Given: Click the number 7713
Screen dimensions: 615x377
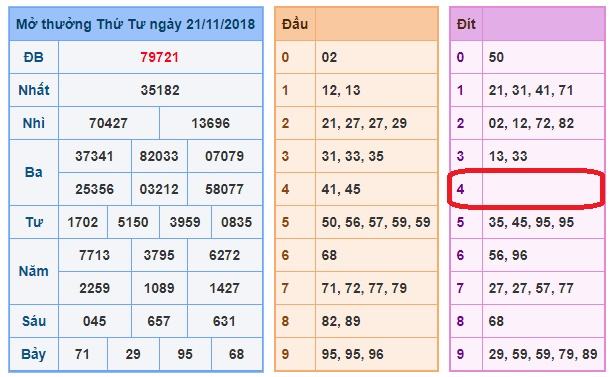Looking at the screenshot, I should 95,255.
